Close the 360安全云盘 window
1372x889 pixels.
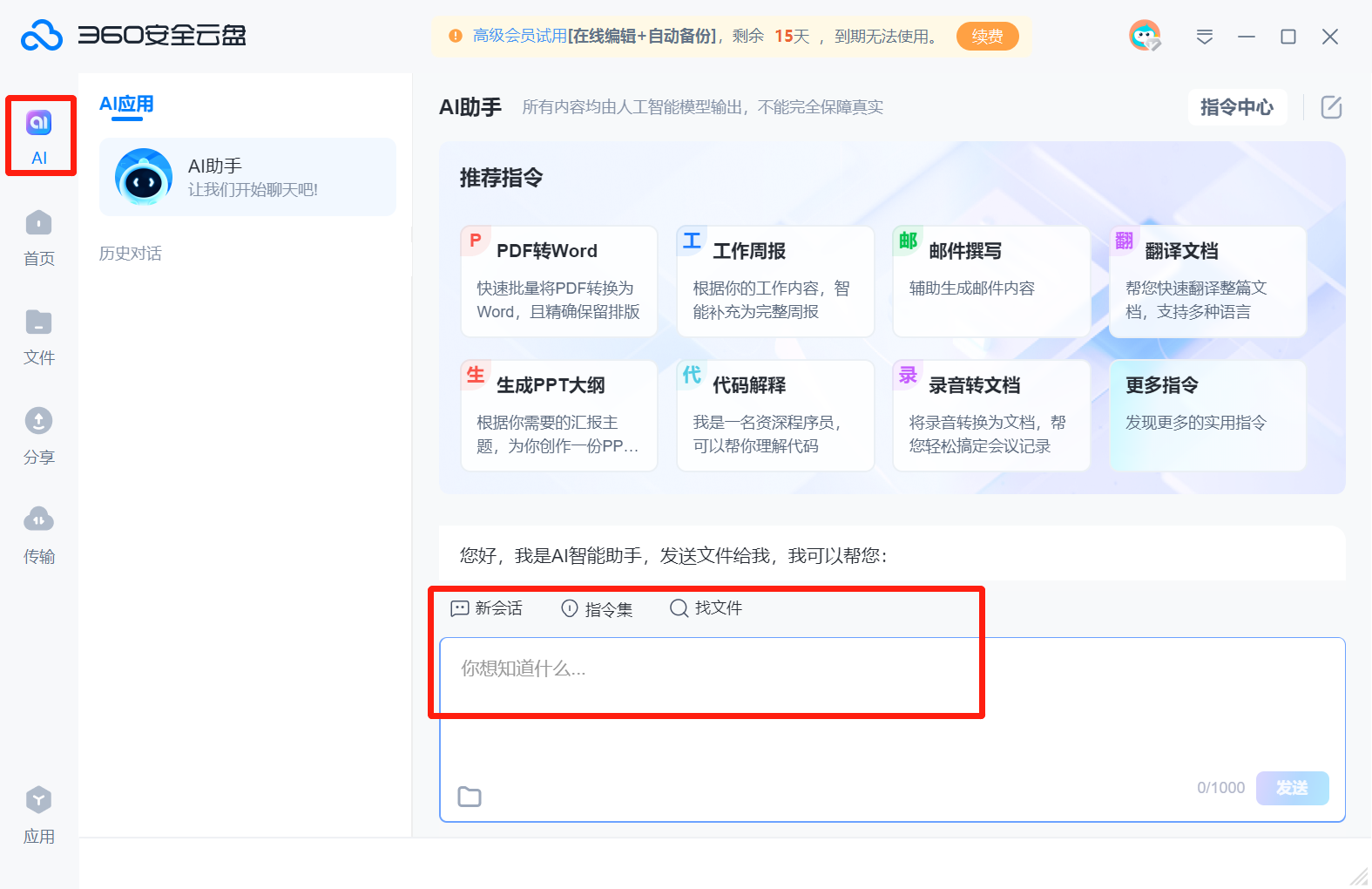tap(1330, 37)
